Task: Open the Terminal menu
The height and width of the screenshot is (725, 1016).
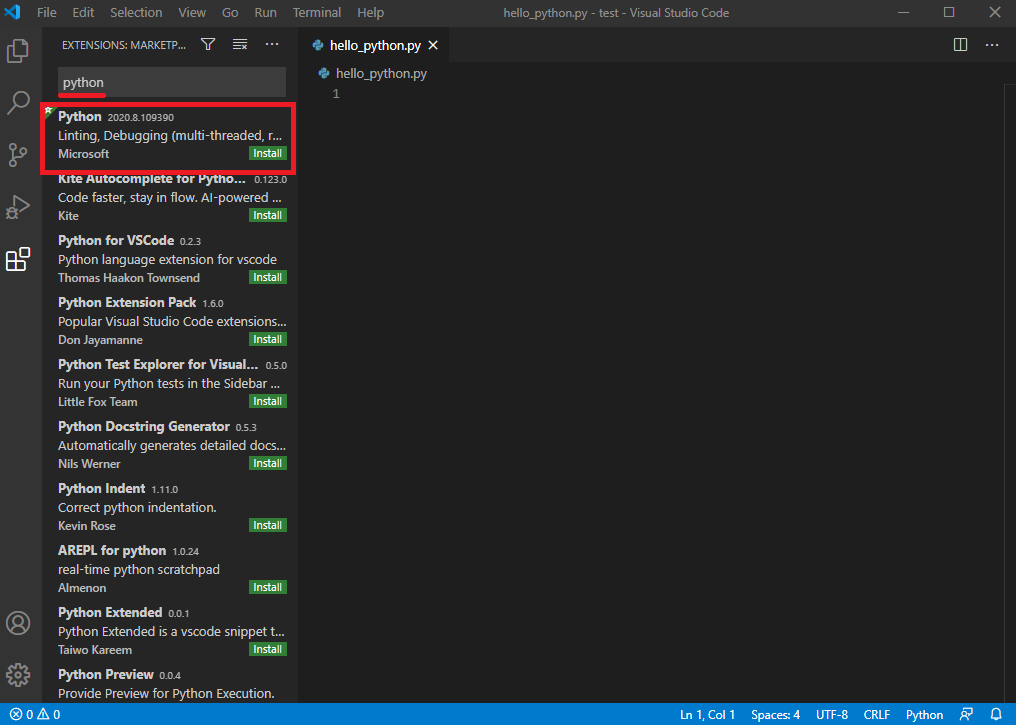Action: [x=317, y=12]
